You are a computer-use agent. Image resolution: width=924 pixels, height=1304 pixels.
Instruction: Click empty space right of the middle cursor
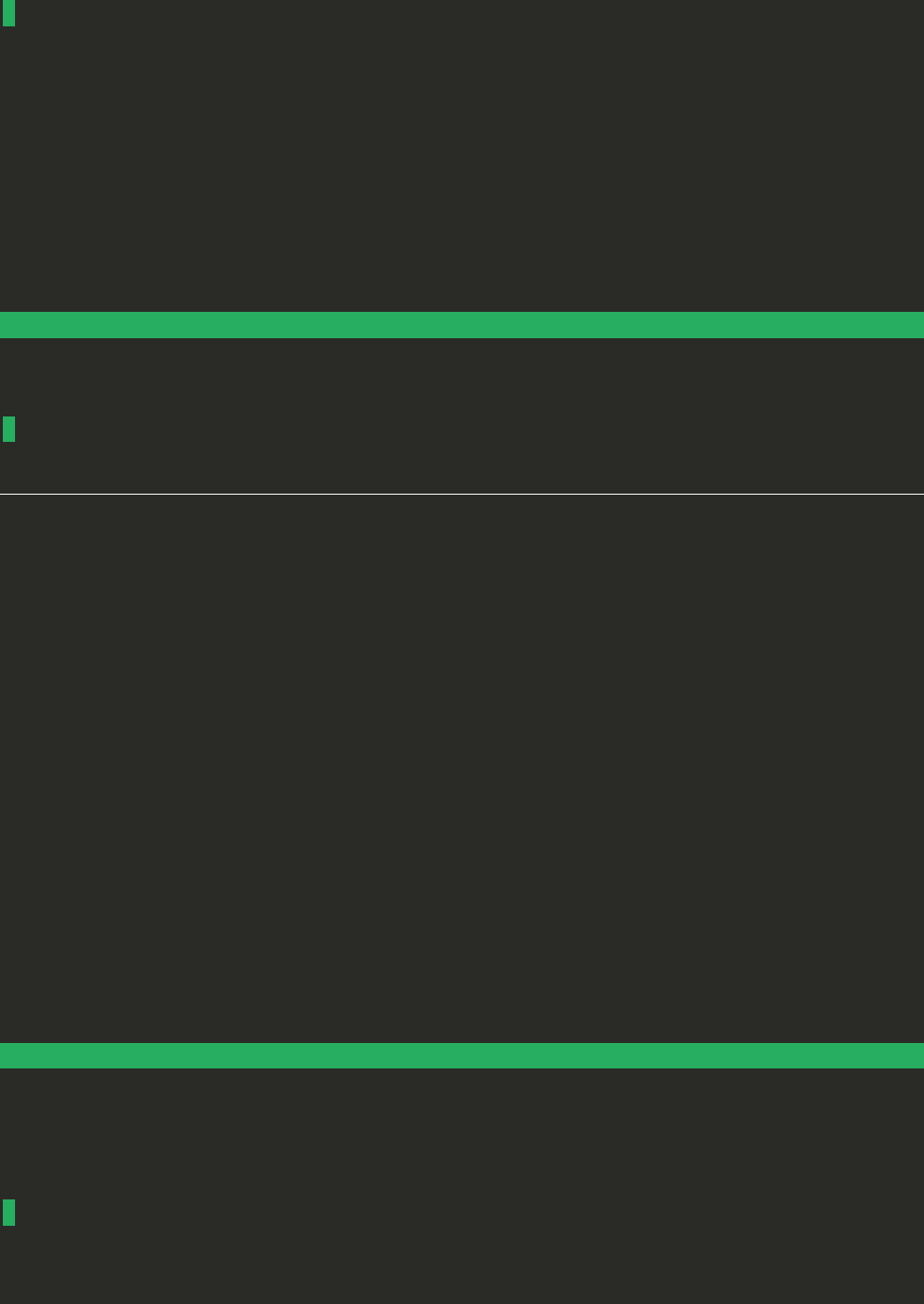pos(469,429)
